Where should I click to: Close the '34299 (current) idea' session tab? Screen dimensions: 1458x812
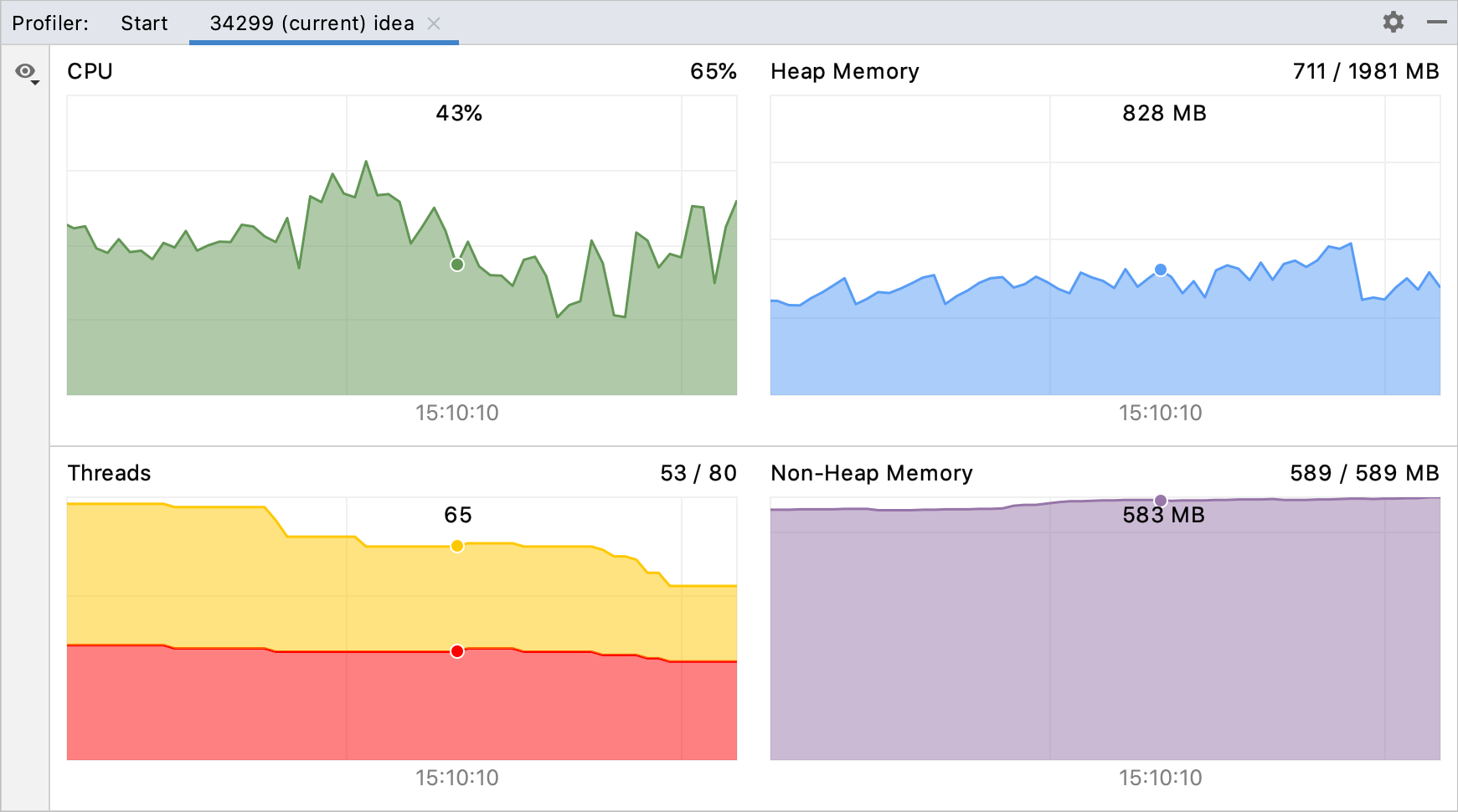434,23
